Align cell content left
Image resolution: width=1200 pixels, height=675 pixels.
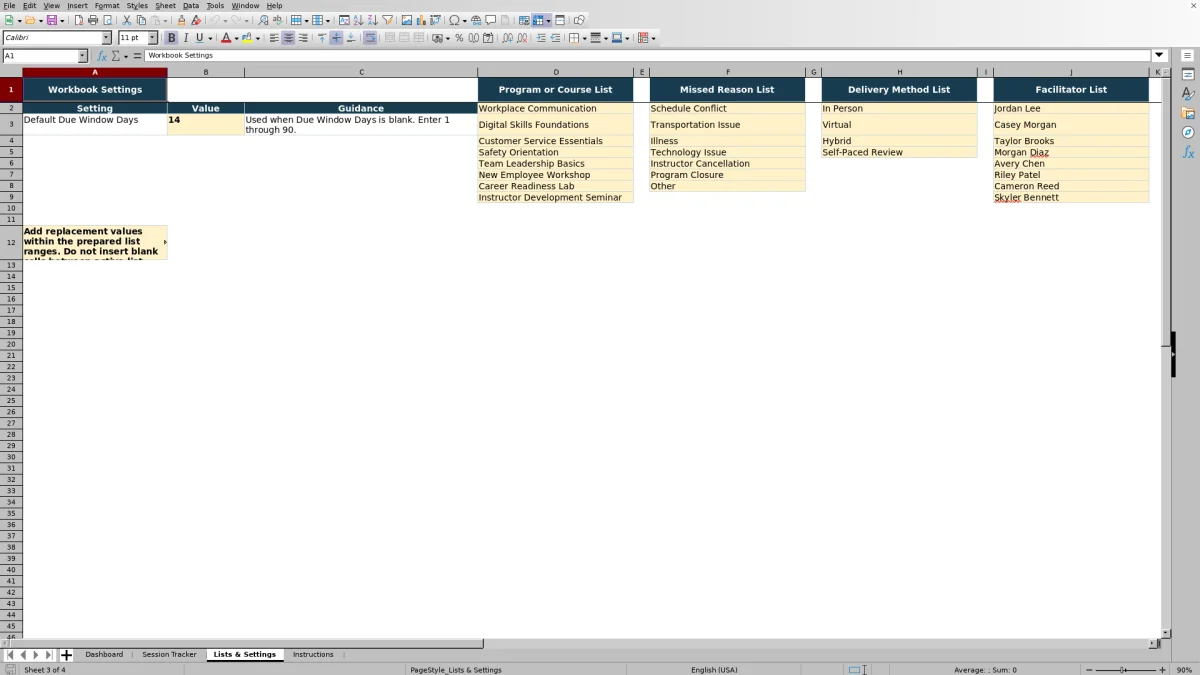point(274,38)
